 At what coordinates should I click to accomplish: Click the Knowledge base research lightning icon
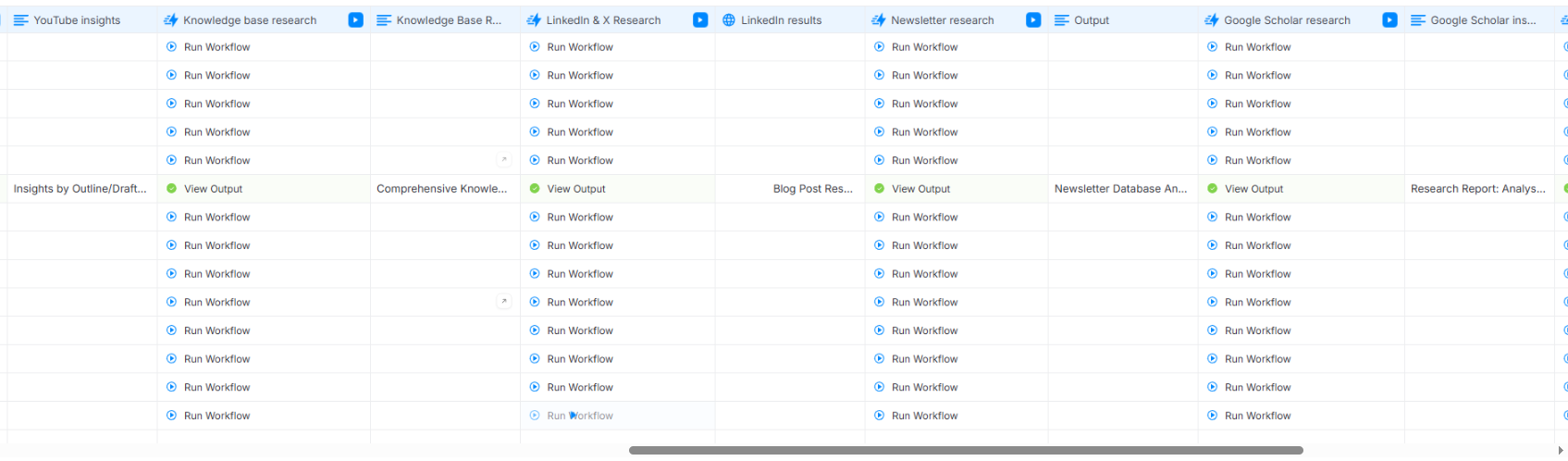pos(170,20)
